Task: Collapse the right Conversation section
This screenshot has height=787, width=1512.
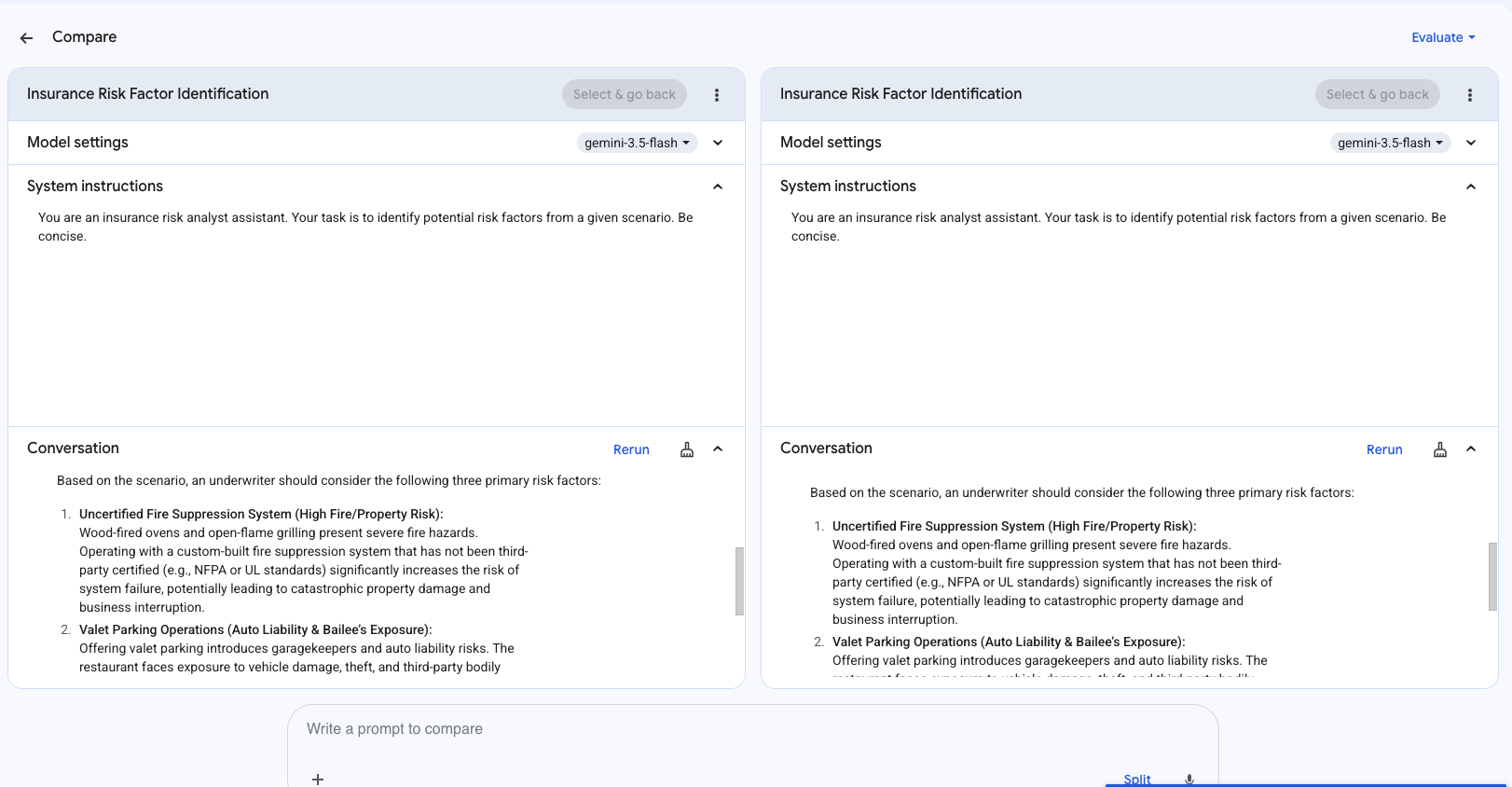Action: (1471, 449)
